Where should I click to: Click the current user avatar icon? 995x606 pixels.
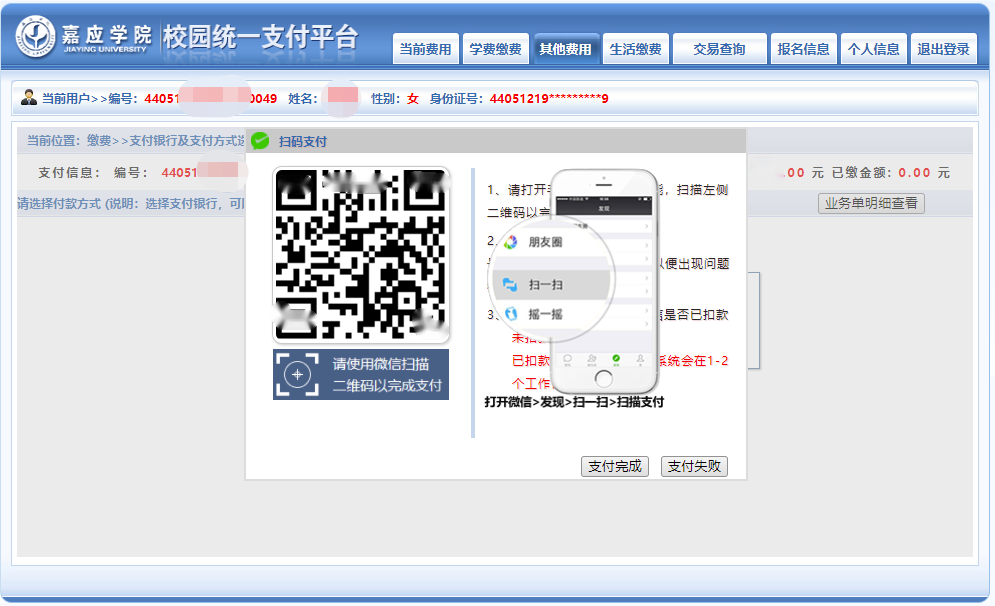pyautogui.click(x=28, y=98)
